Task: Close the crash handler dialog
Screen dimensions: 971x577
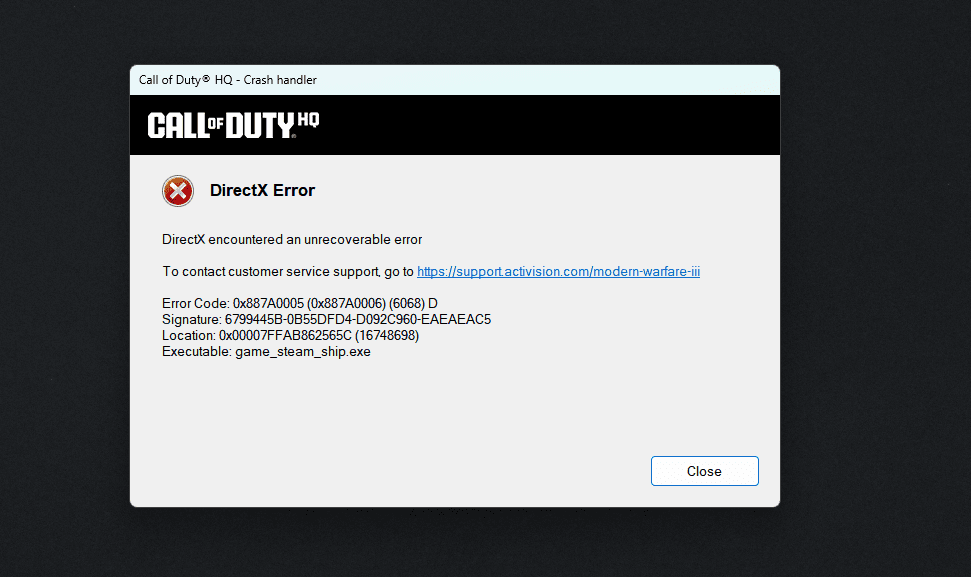Action: [x=704, y=471]
